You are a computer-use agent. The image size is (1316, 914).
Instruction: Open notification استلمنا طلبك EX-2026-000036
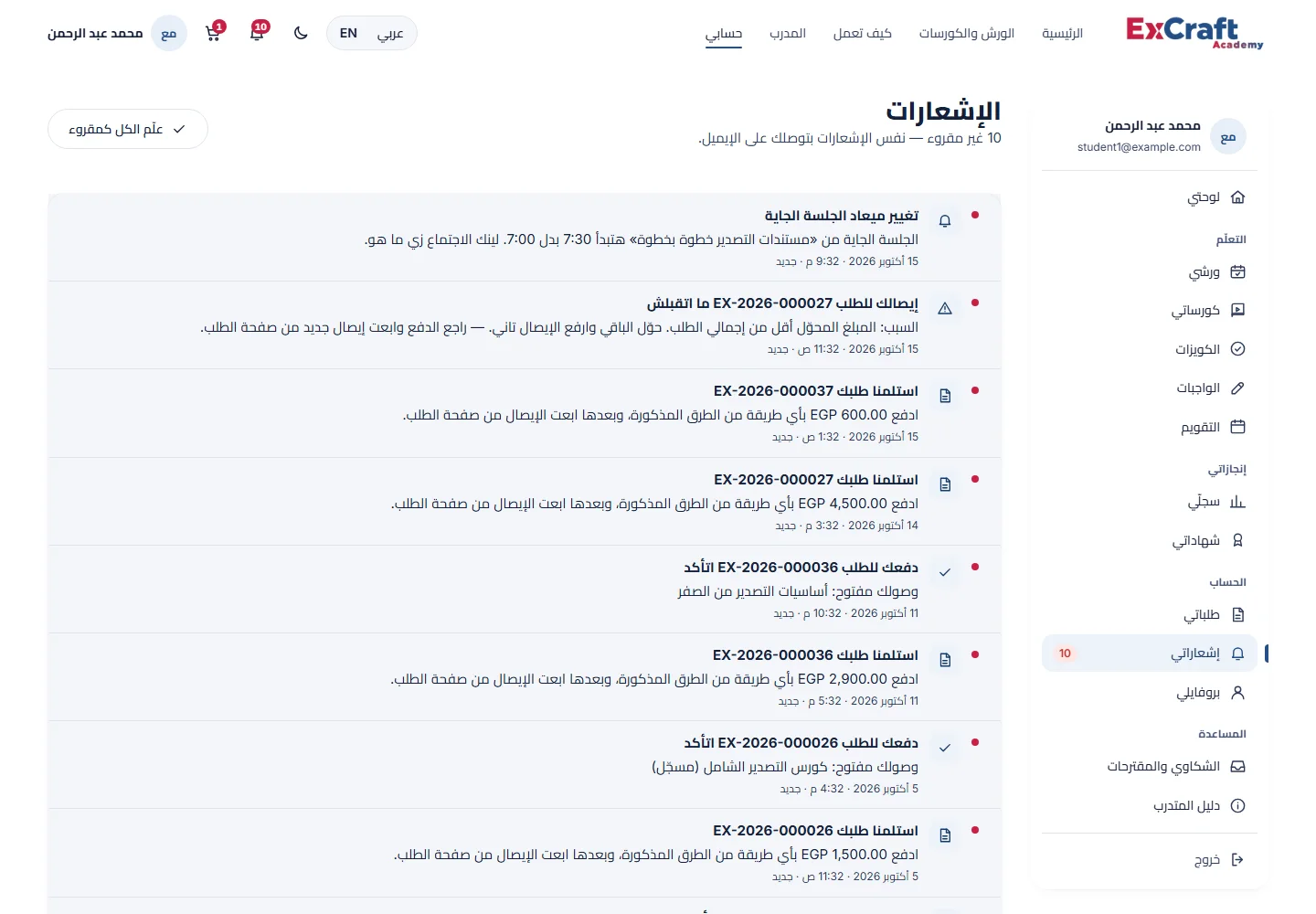coord(525,677)
